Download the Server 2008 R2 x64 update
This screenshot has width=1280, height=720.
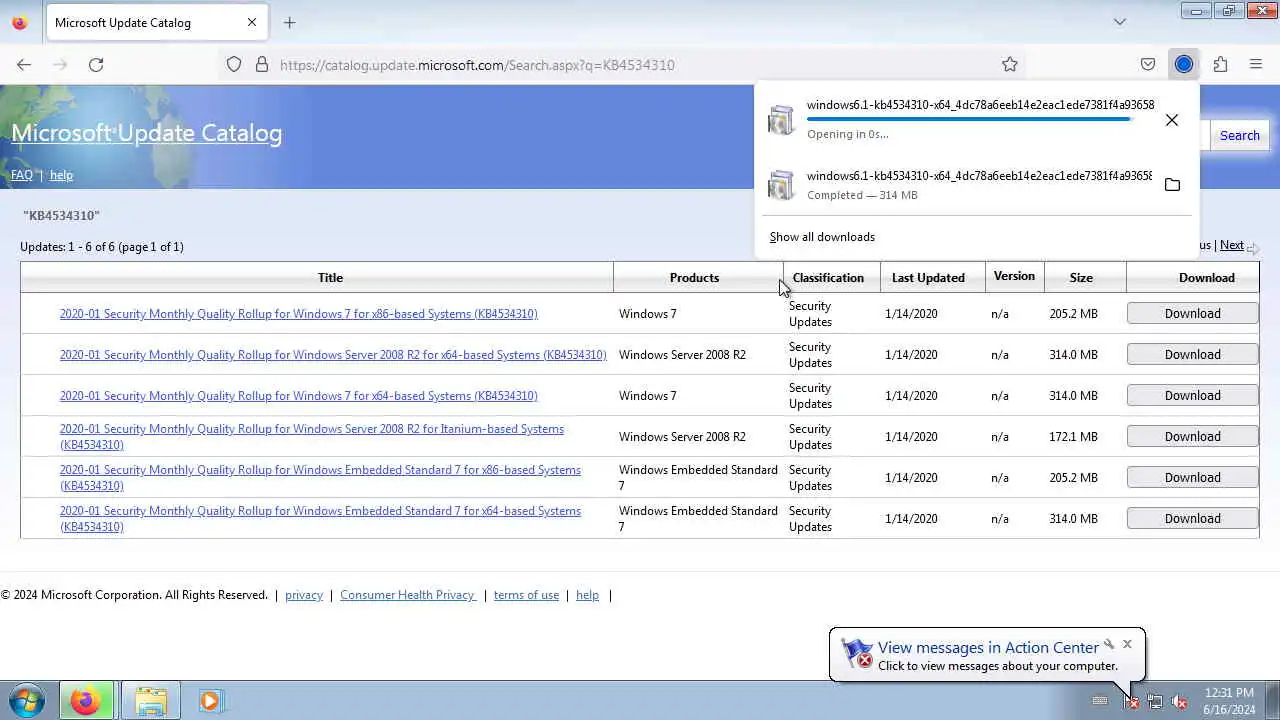click(x=1192, y=355)
